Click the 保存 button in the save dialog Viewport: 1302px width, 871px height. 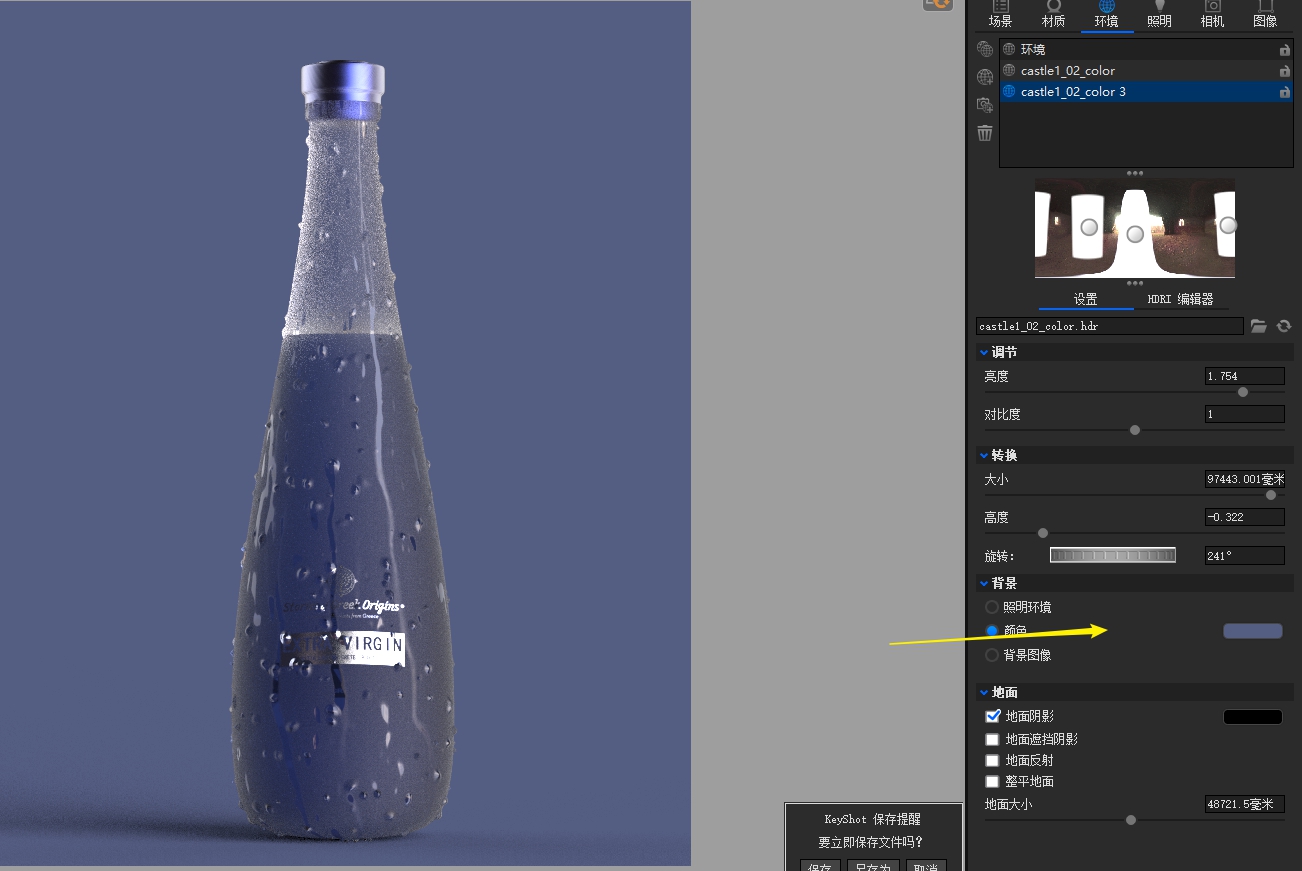pos(820,866)
